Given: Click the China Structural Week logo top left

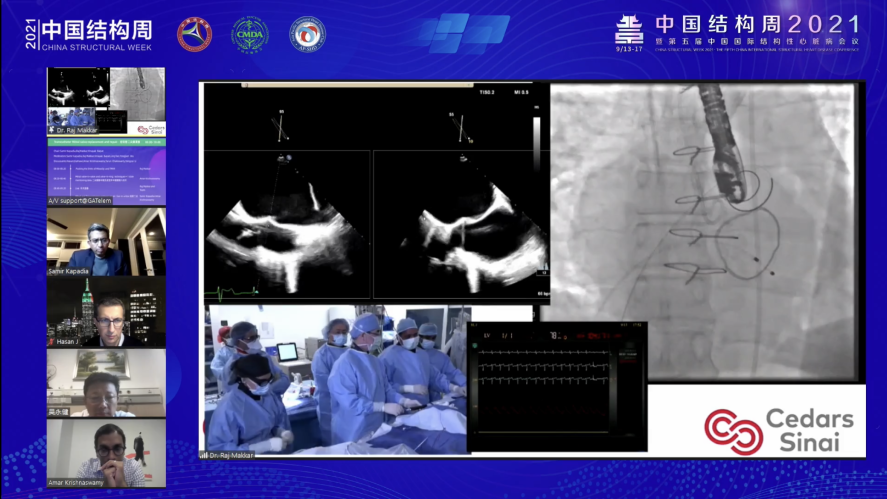Looking at the screenshot, I should point(89,35).
